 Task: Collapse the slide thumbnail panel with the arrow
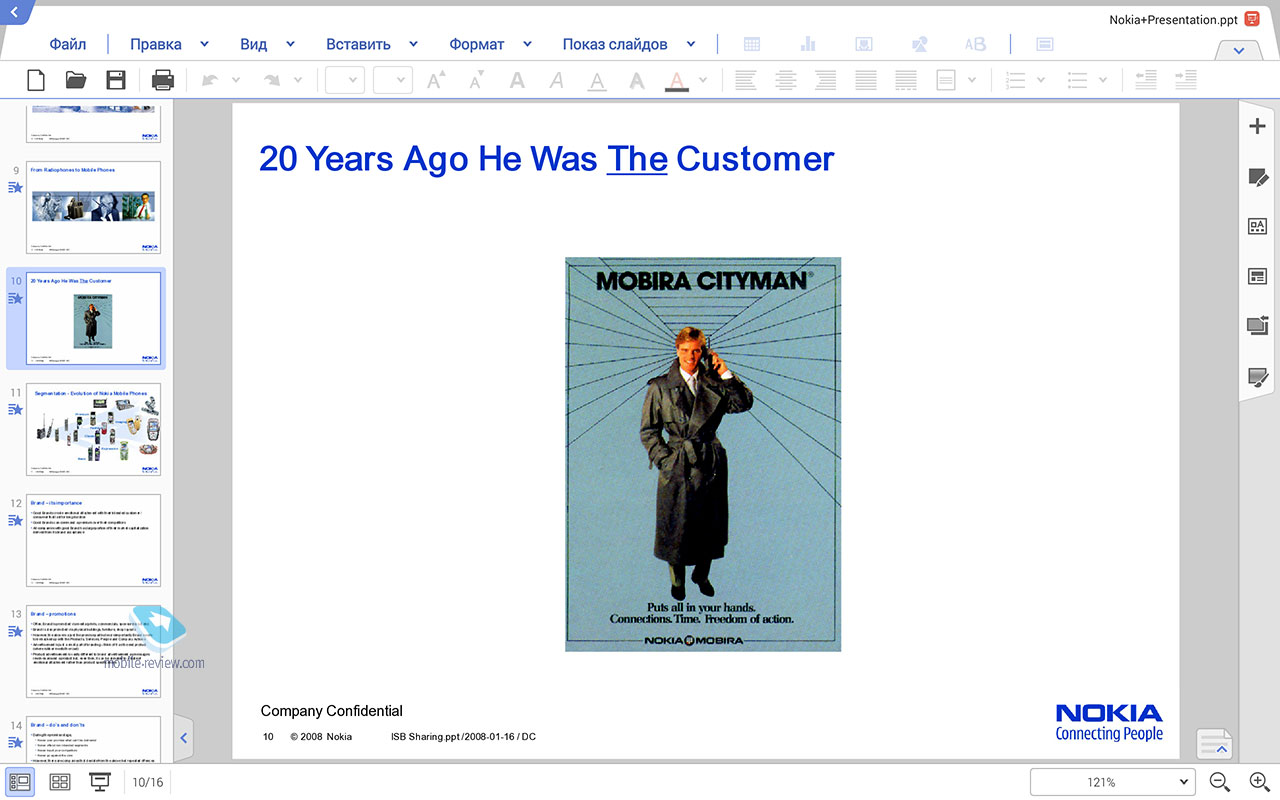(x=183, y=738)
